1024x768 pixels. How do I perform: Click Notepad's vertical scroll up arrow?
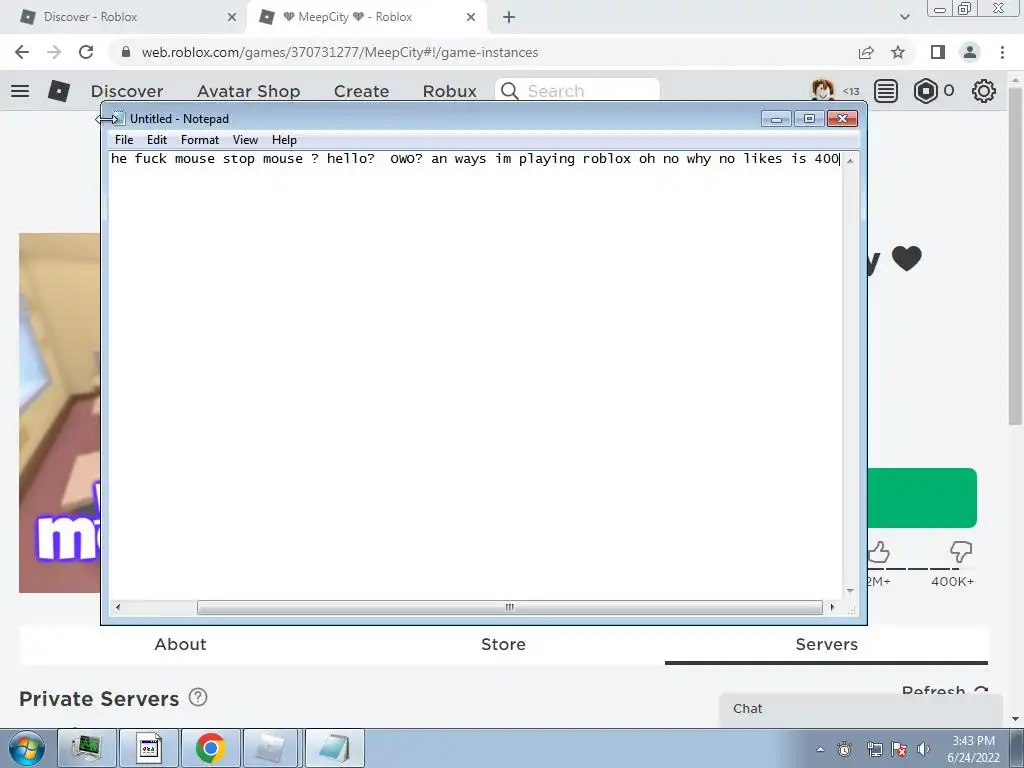[850, 161]
